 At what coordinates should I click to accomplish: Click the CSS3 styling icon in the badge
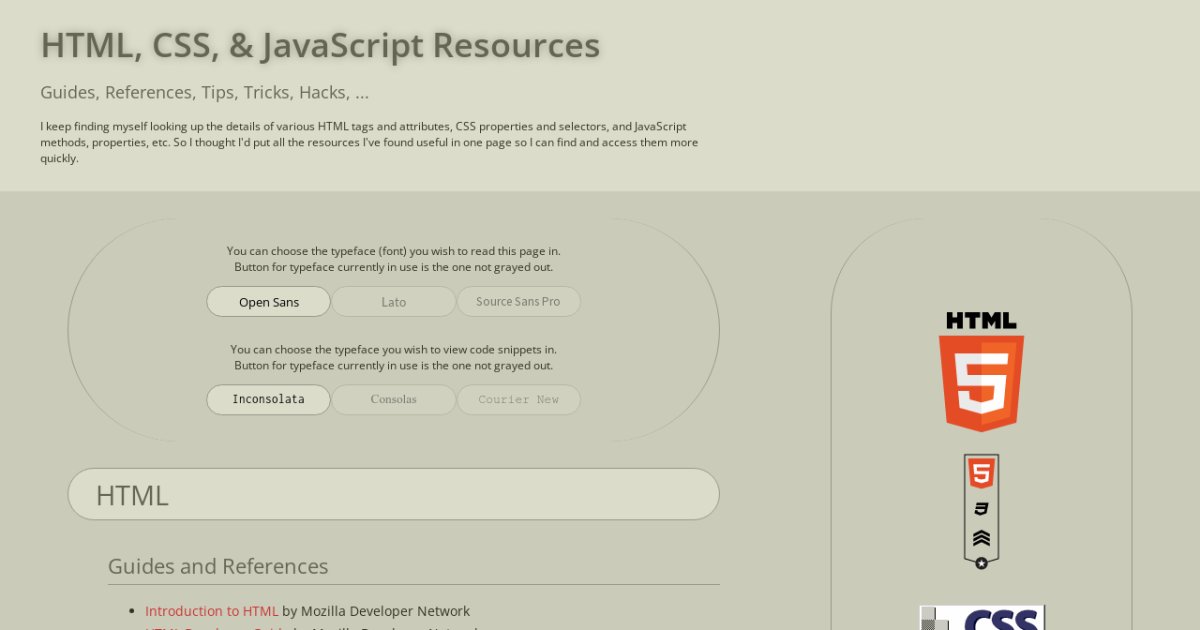click(981, 509)
